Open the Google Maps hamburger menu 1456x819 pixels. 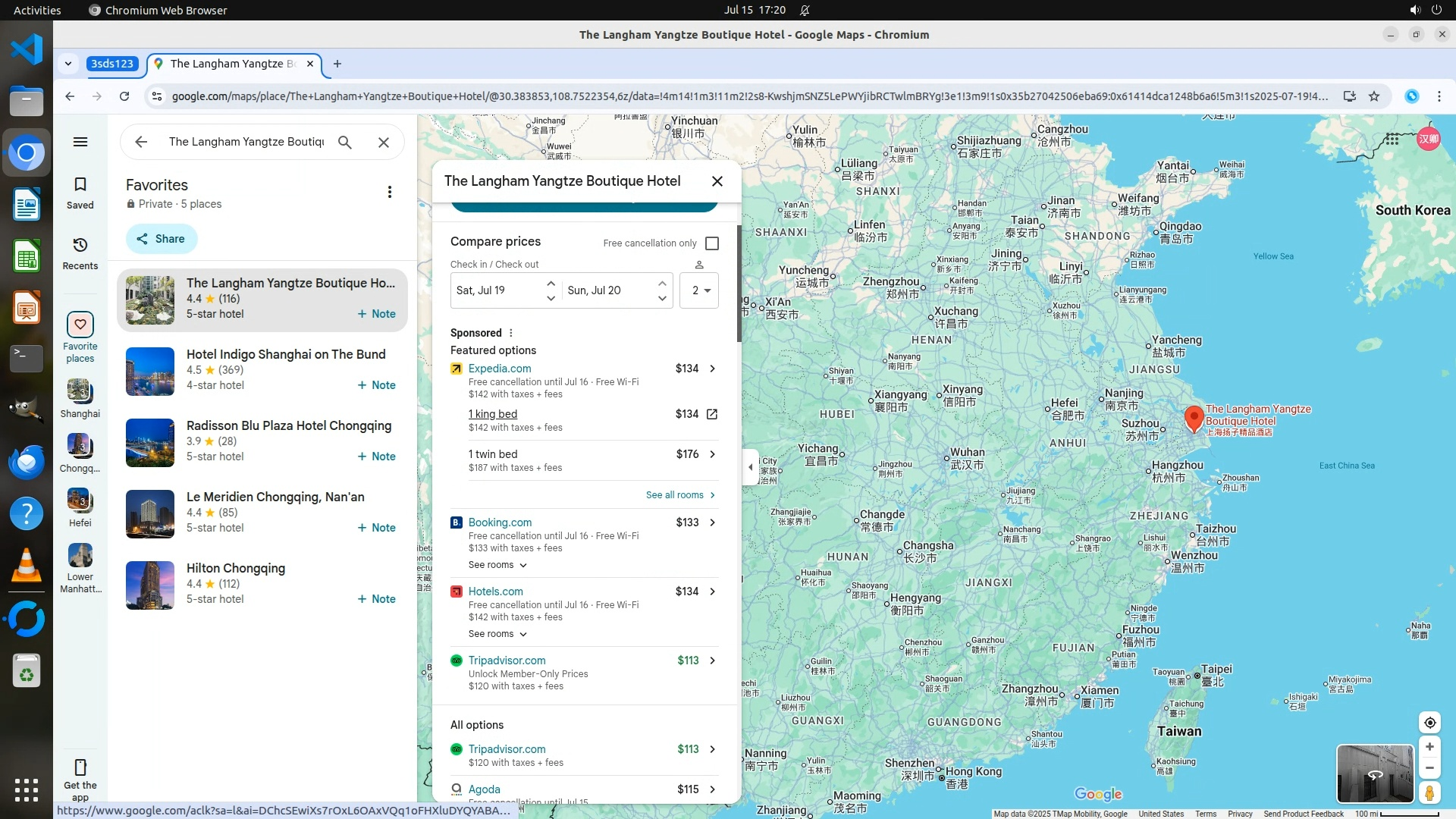(x=80, y=142)
